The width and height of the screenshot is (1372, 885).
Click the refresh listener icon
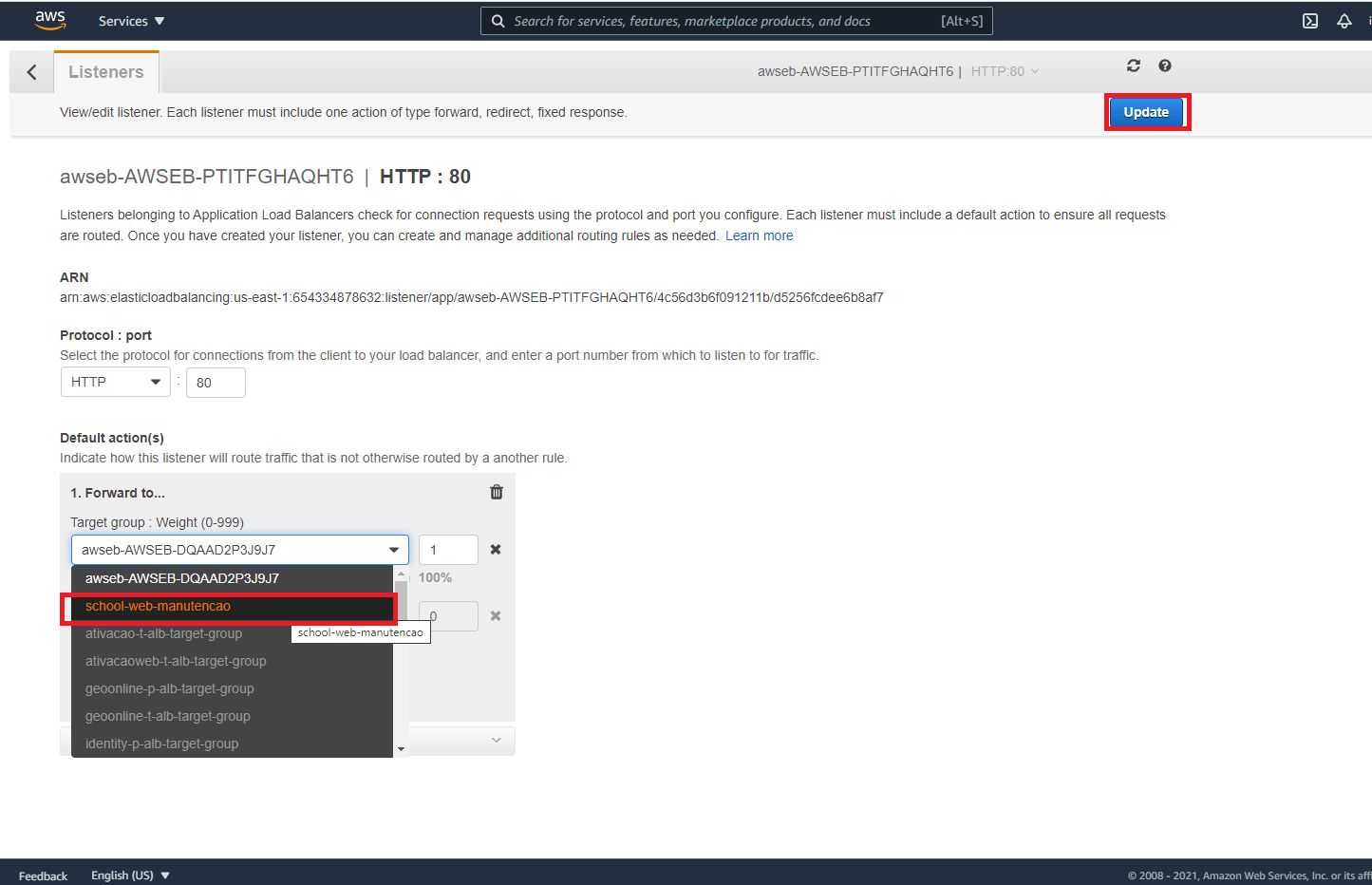coord(1133,66)
